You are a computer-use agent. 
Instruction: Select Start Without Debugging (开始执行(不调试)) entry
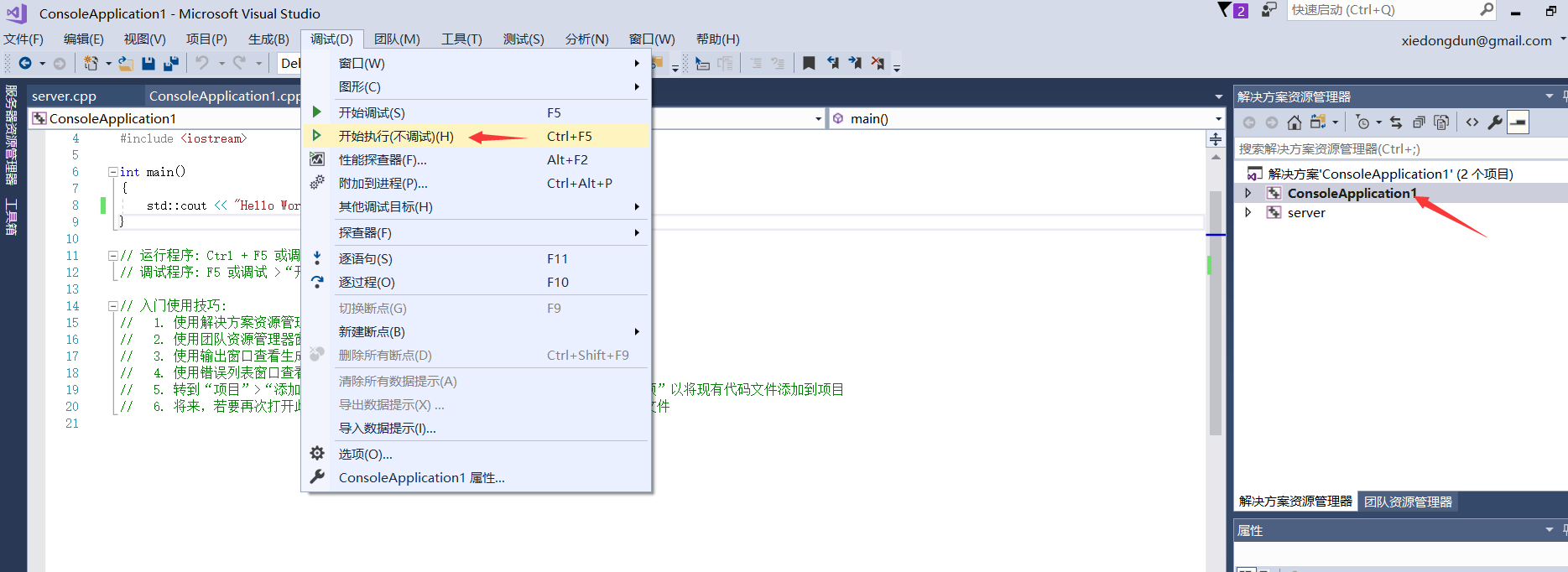point(476,136)
